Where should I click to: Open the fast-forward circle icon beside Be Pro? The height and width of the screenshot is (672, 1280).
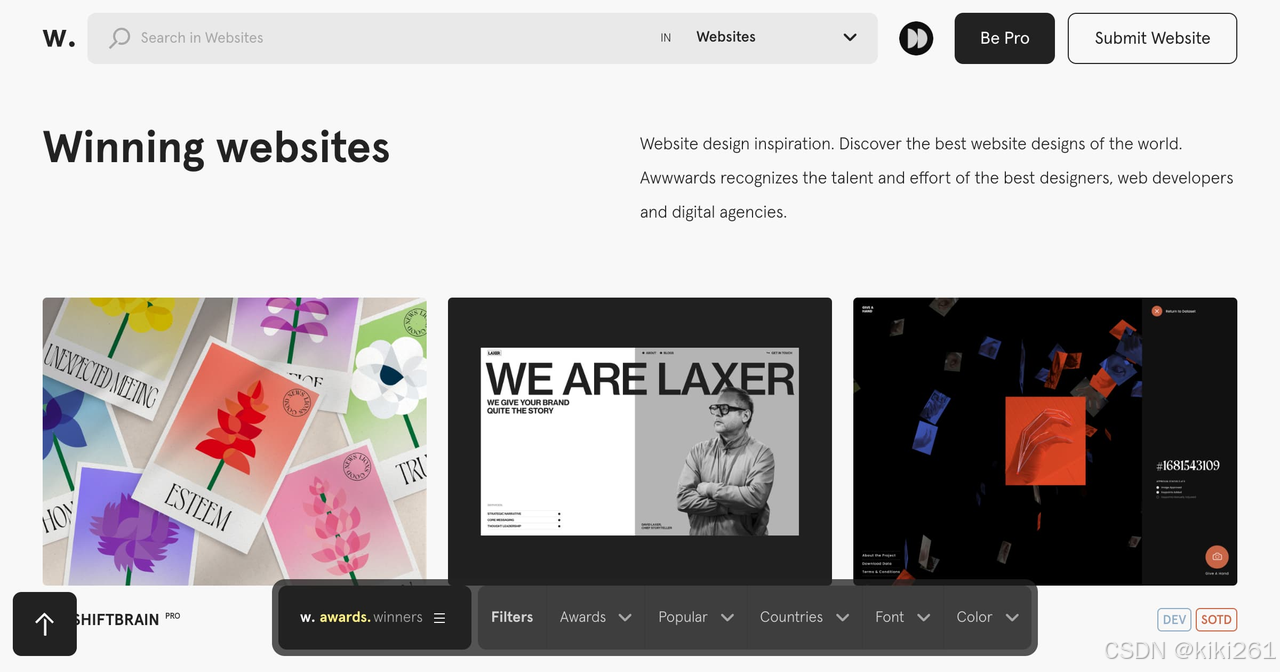coord(916,38)
